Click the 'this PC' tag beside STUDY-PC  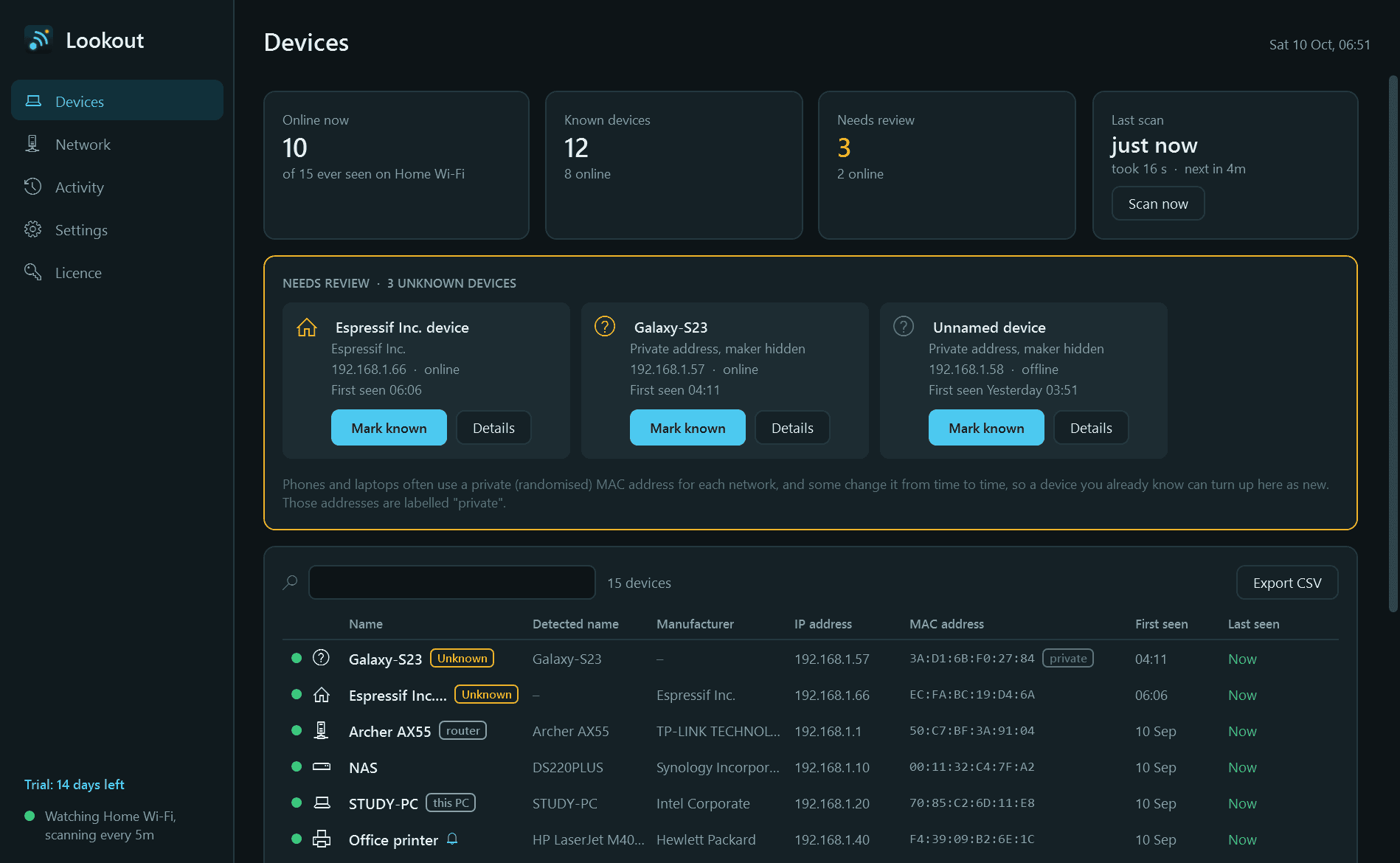coord(451,803)
